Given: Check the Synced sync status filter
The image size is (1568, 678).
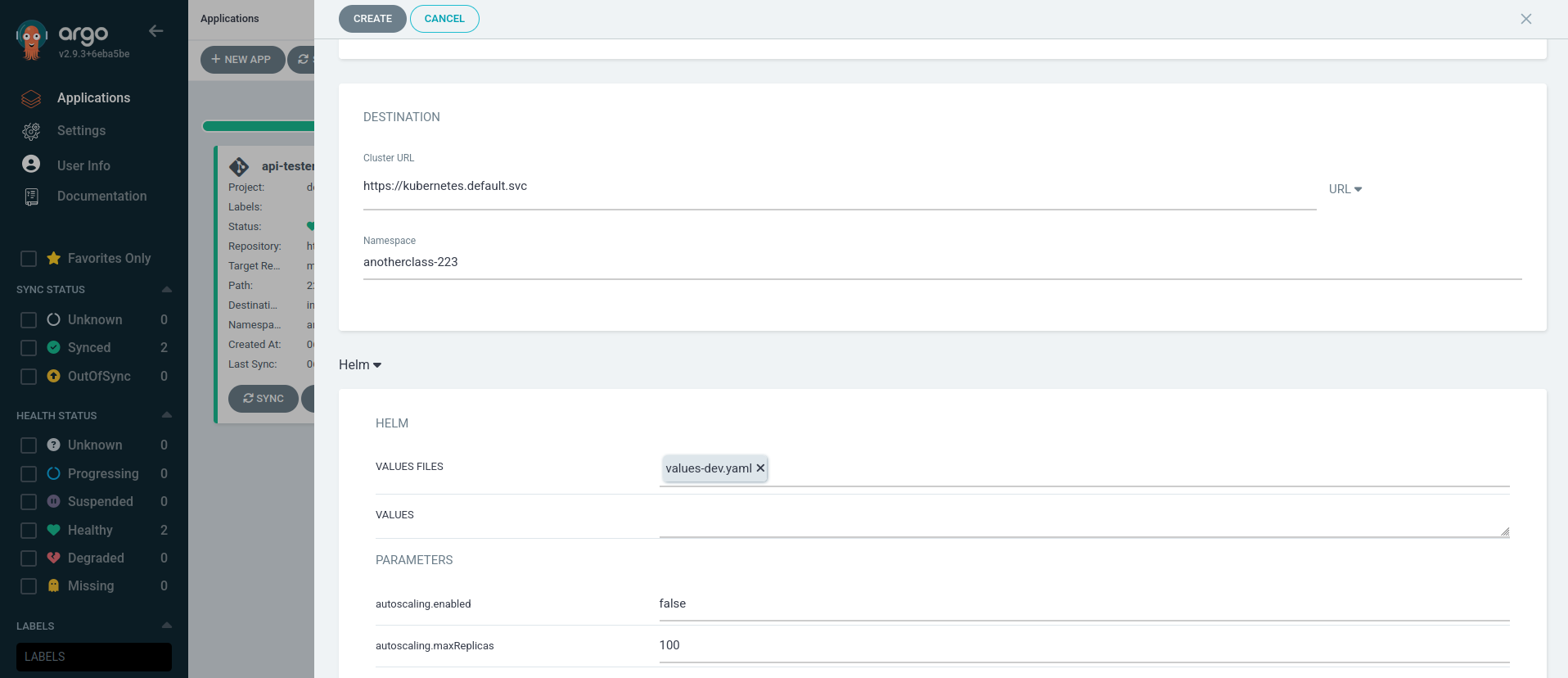Looking at the screenshot, I should tap(29, 348).
